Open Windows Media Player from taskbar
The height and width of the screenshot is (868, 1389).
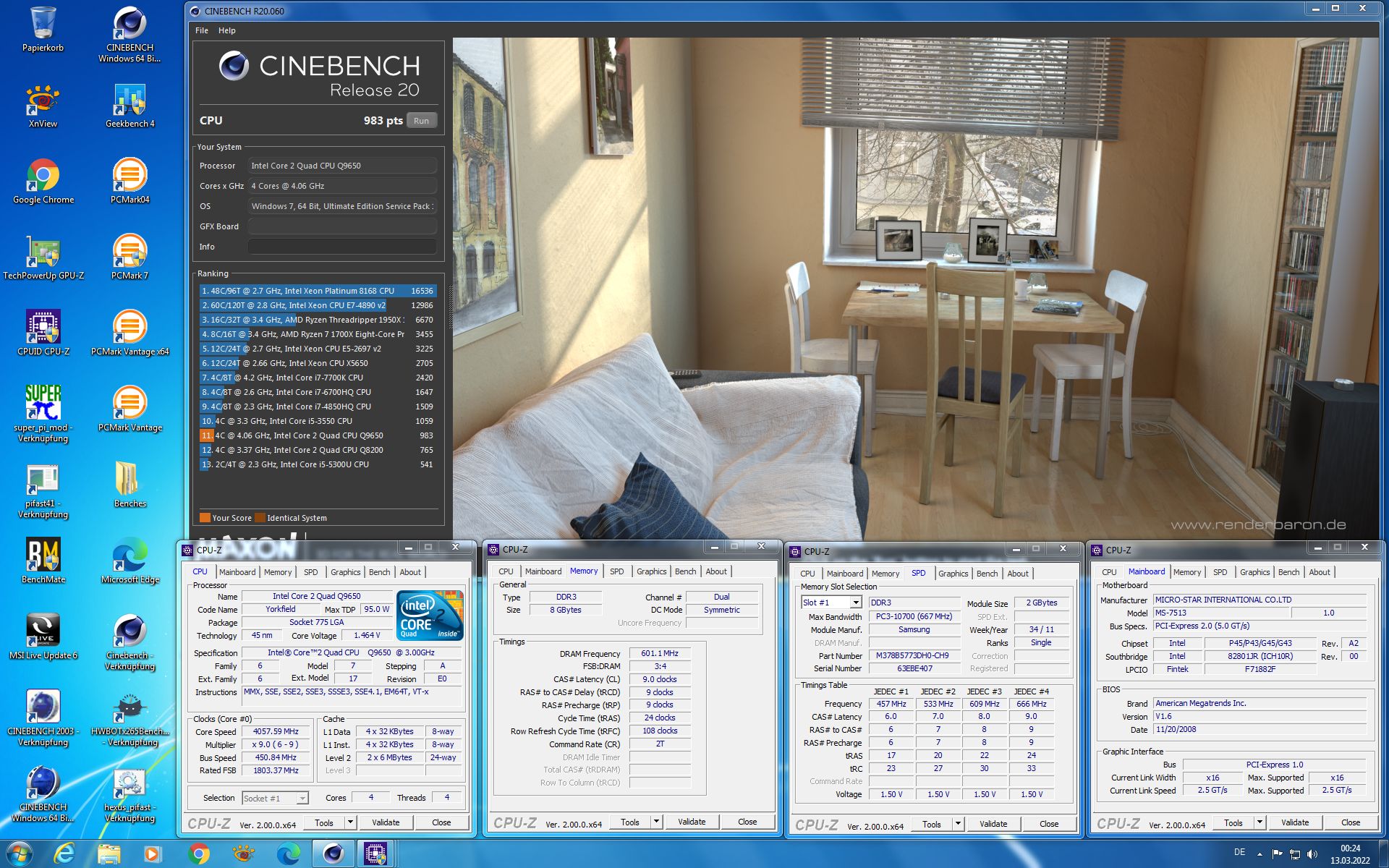coord(153,854)
